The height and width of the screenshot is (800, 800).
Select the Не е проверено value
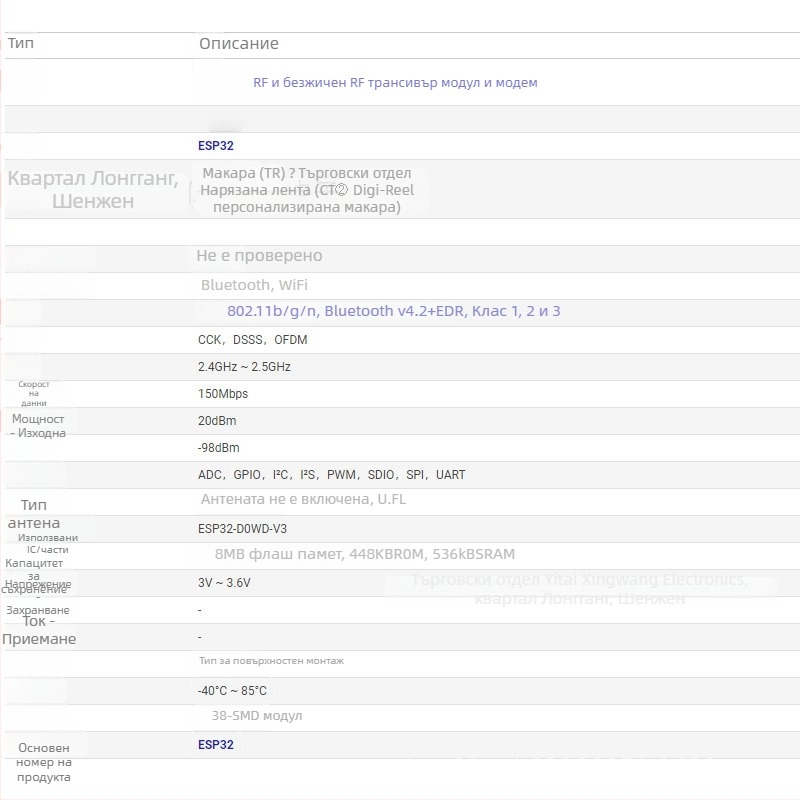[x=259, y=255]
